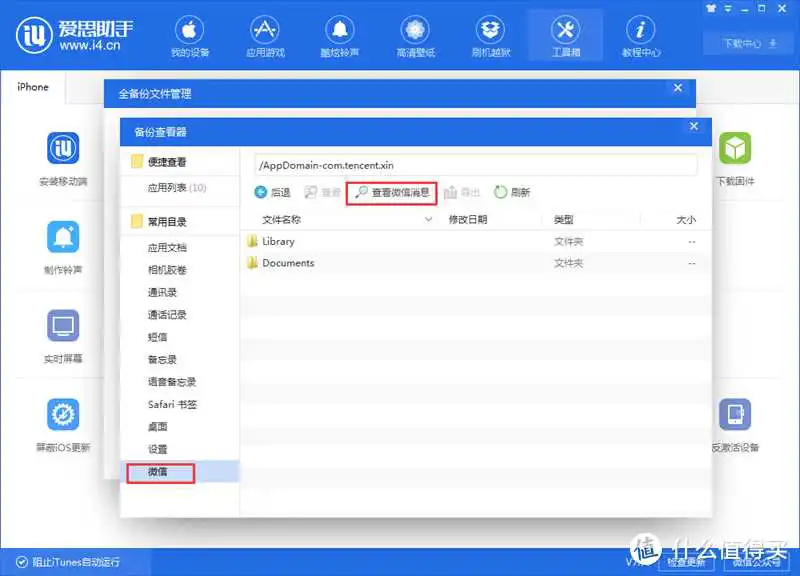Open the 教程中心 tutorial center
This screenshot has width=800, height=576.
click(x=641, y=36)
